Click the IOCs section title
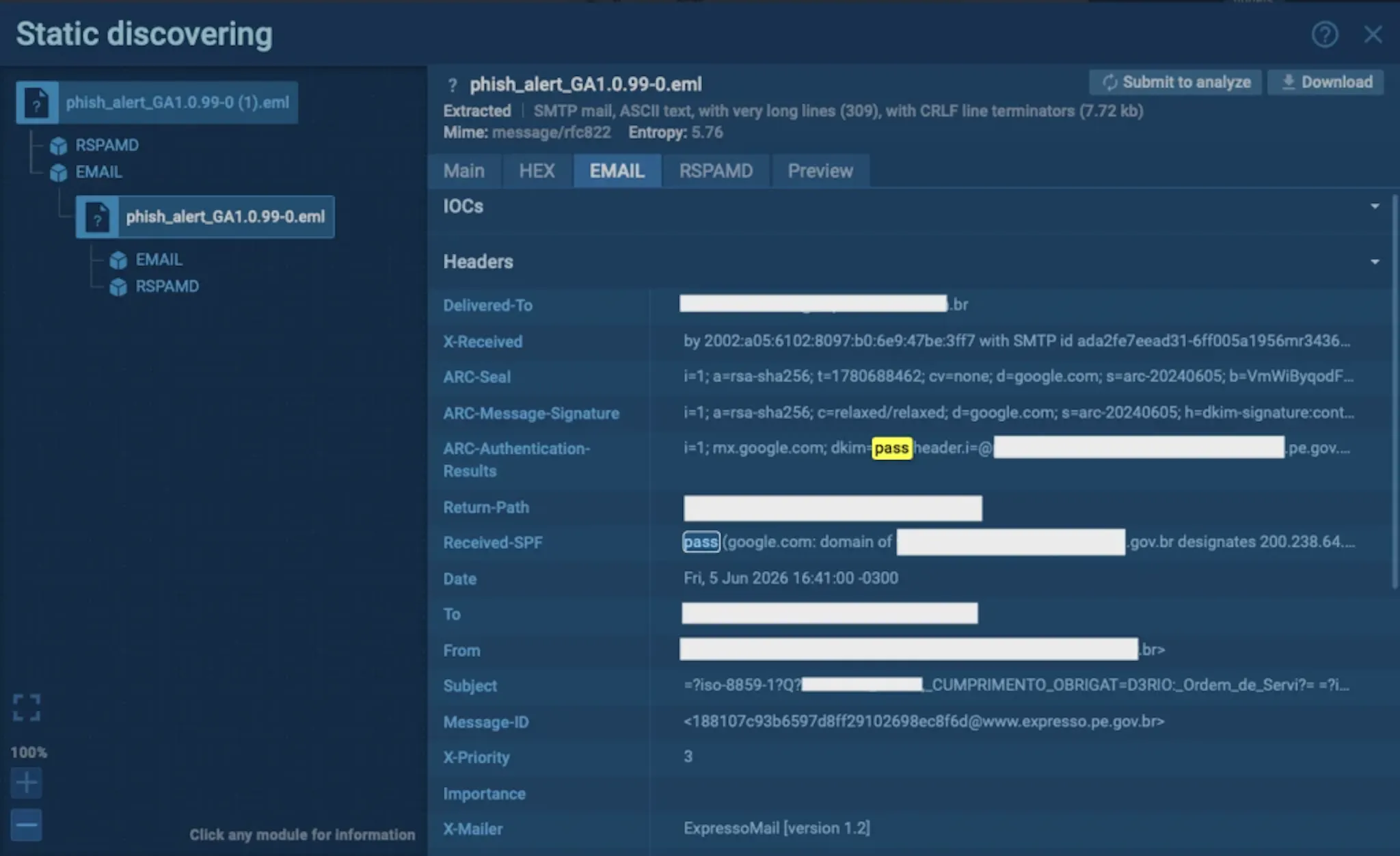 [x=463, y=206]
